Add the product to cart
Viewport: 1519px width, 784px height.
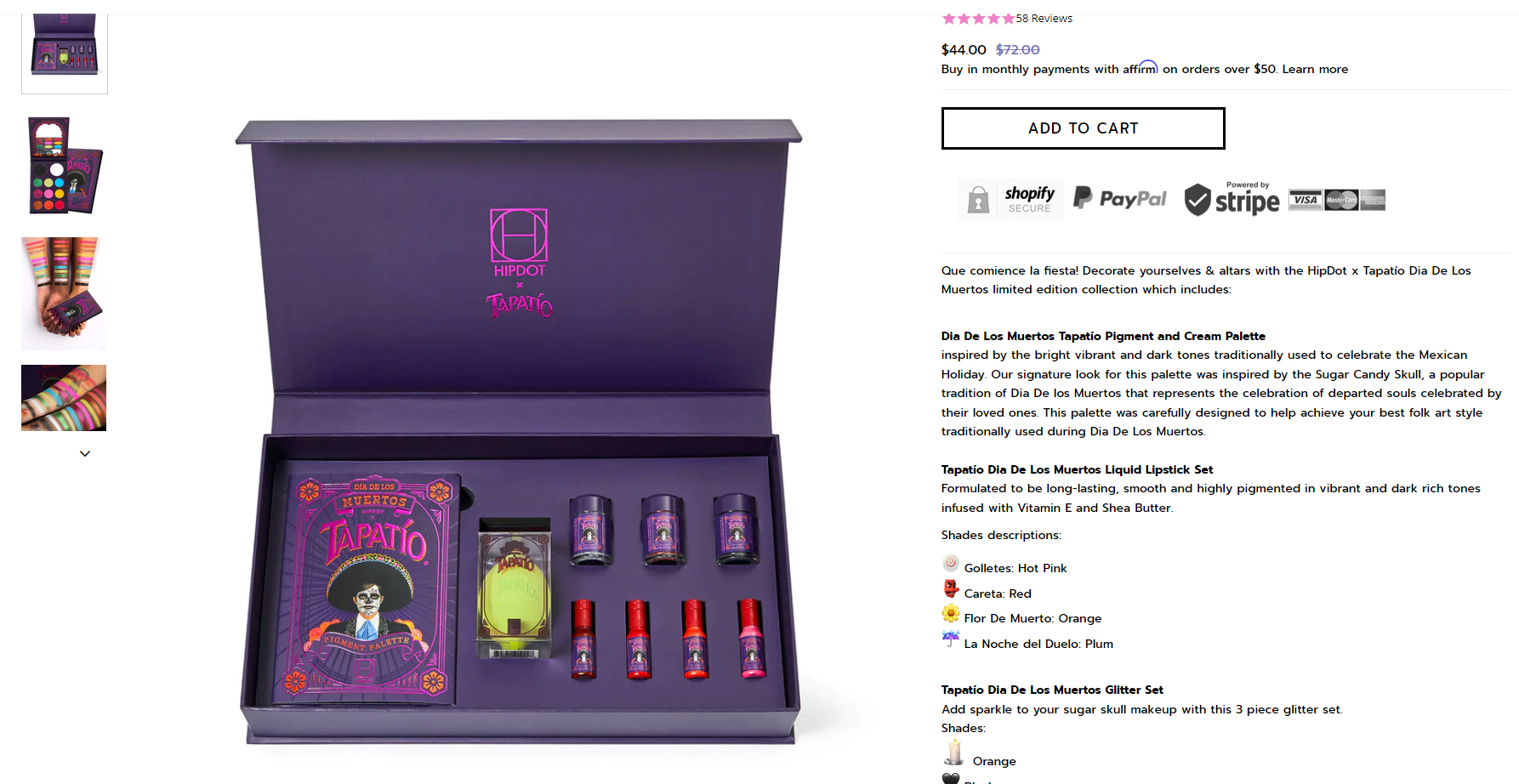[x=1083, y=128]
